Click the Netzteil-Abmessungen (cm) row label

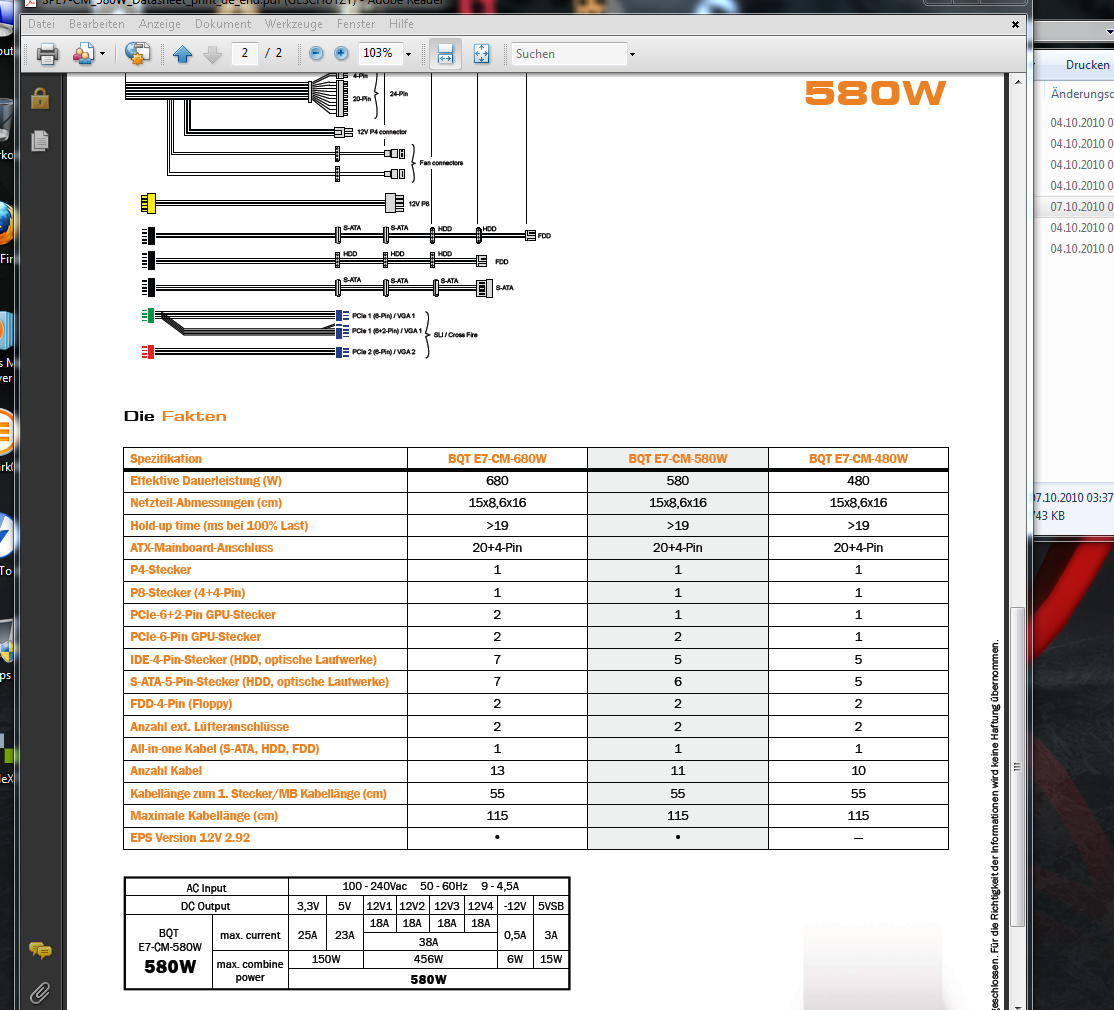206,503
